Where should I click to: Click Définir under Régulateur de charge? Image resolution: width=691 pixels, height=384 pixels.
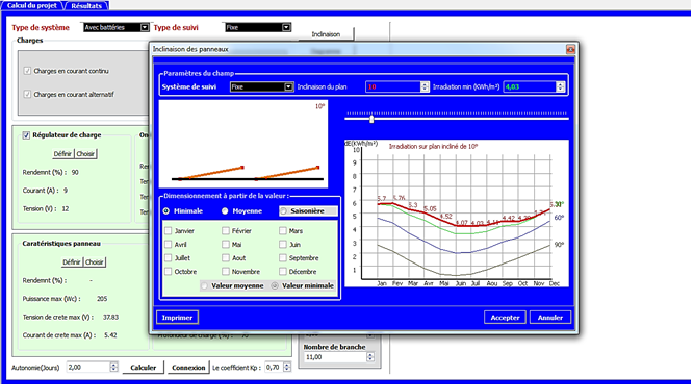[x=63, y=153]
